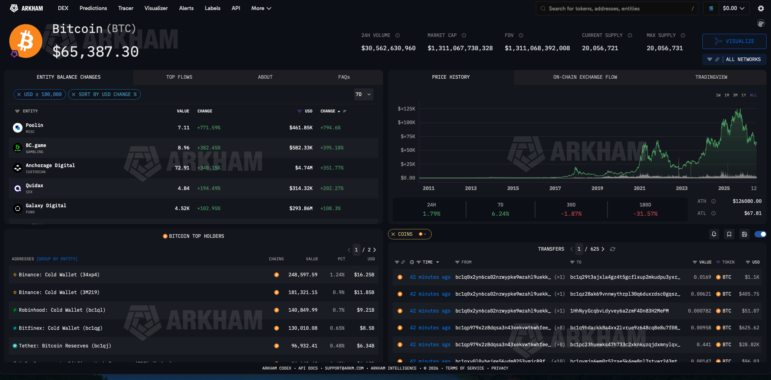The height and width of the screenshot is (380, 771).
Task: Go to next page of top holders
Action: coord(376,250)
